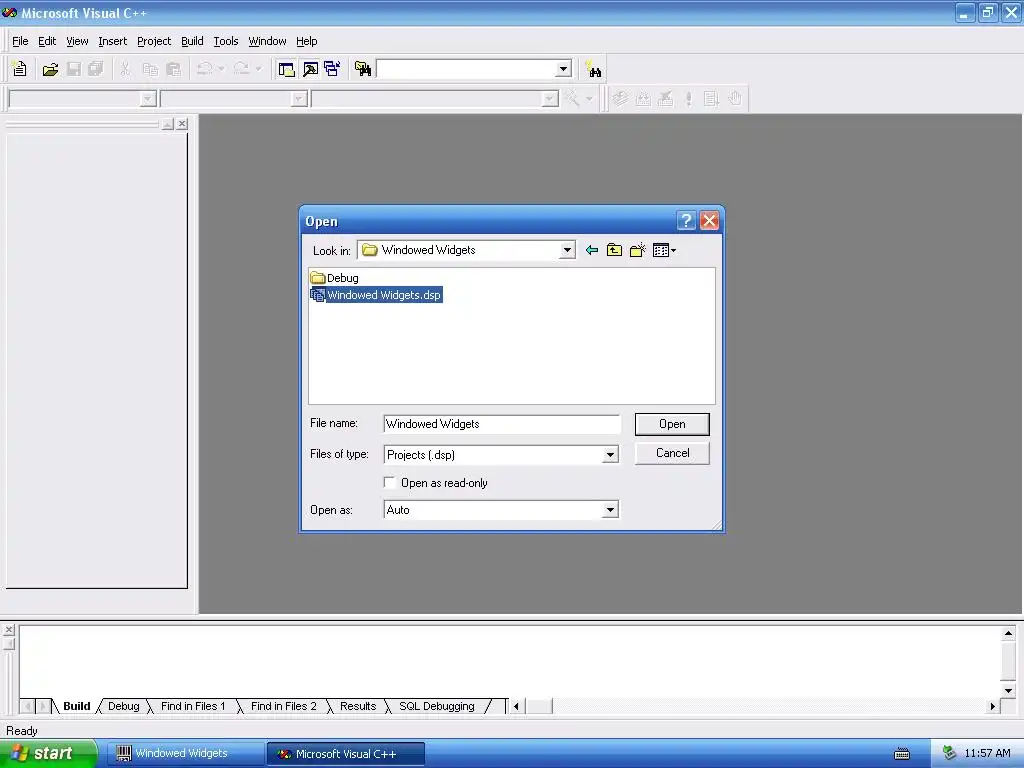Select the Debug folder in file list
This screenshot has height=768, width=1024.
(335, 278)
